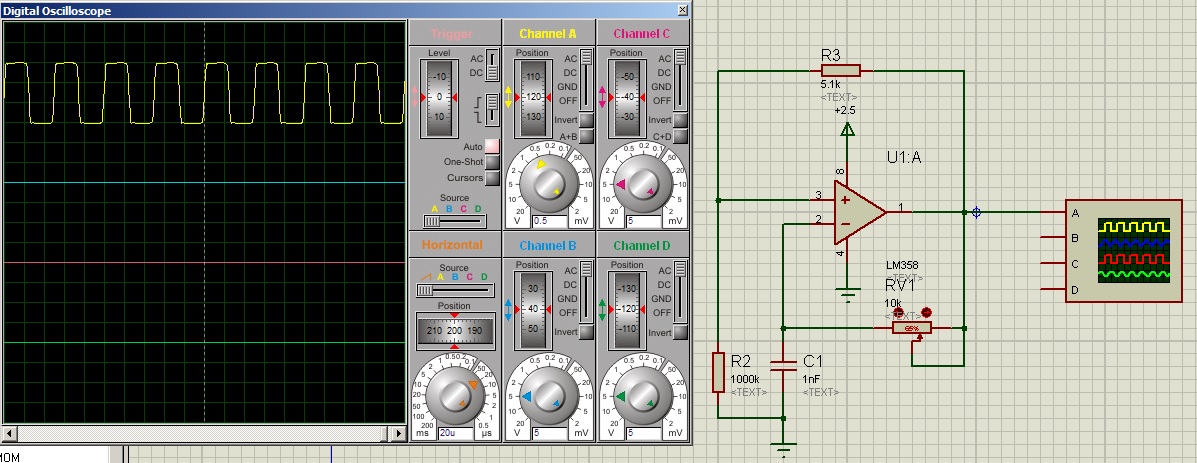1197x463 pixels.
Task: Move the Horizontal Source selector slider
Action: [x=455, y=291]
